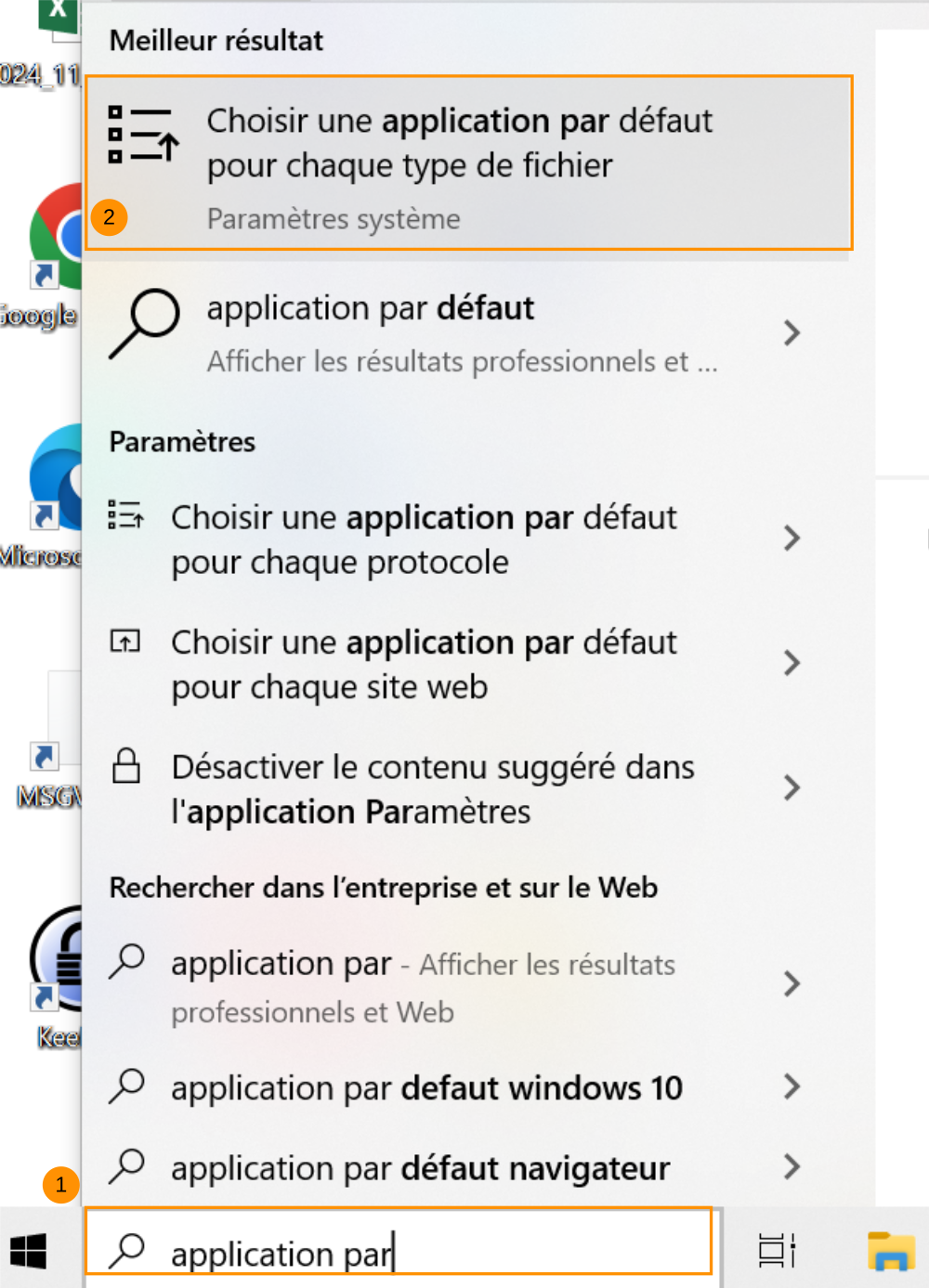Screen dimensions: 929x1288
Task: Select suggestion 'application par defaut windows 10'
Action: click(426, 1087)
